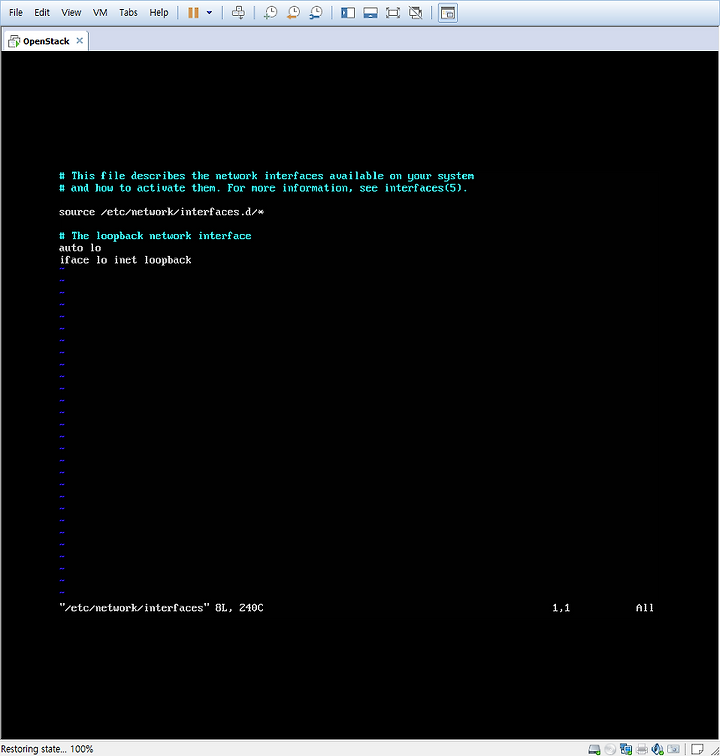The image size is (720, 756).
Task: Toggle the thumbnail bar view
Action: 370,13
